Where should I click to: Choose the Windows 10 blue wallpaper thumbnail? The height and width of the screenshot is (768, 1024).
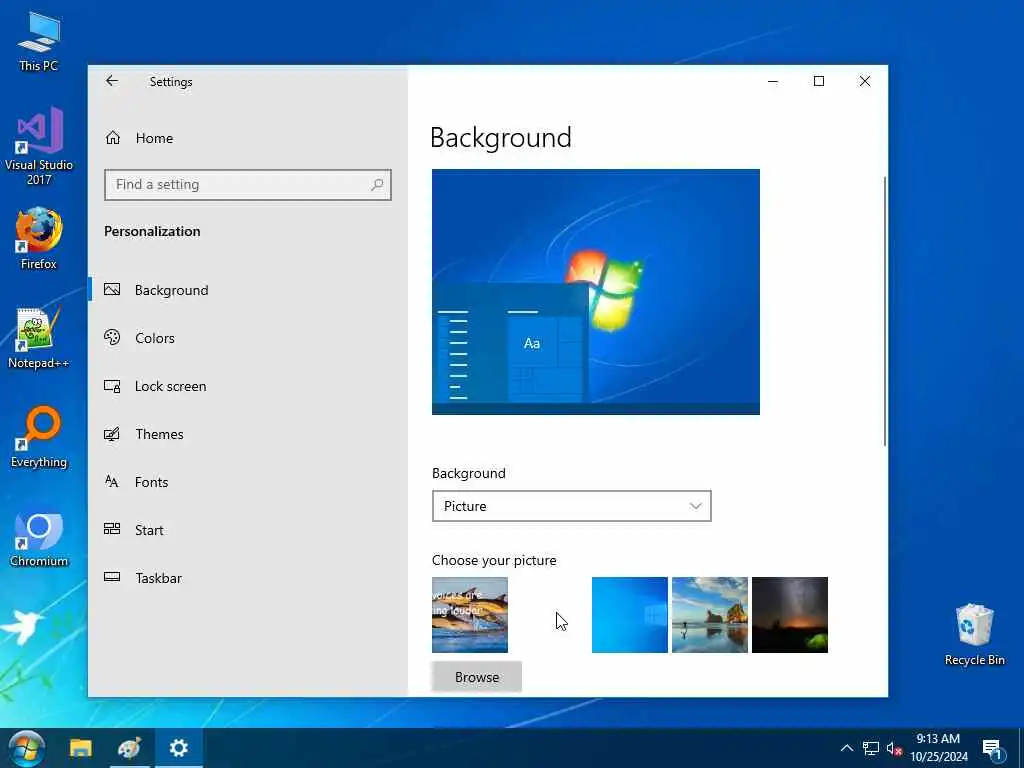pyautogui.click(x=630, y=615)
